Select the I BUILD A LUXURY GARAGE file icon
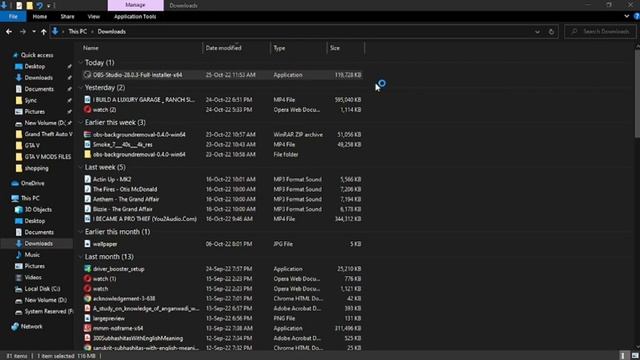The height and width of the screenshot is (360, 640). (87, 100)
